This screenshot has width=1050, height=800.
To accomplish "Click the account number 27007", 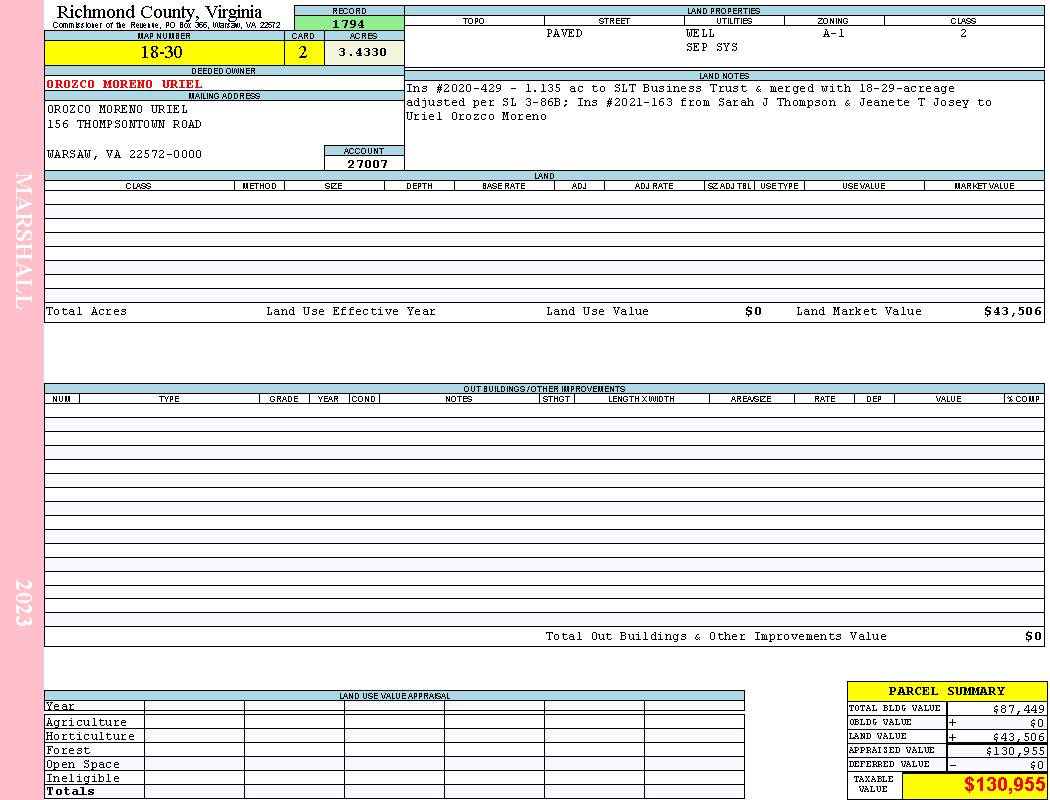I will click(x=367, y=163).
